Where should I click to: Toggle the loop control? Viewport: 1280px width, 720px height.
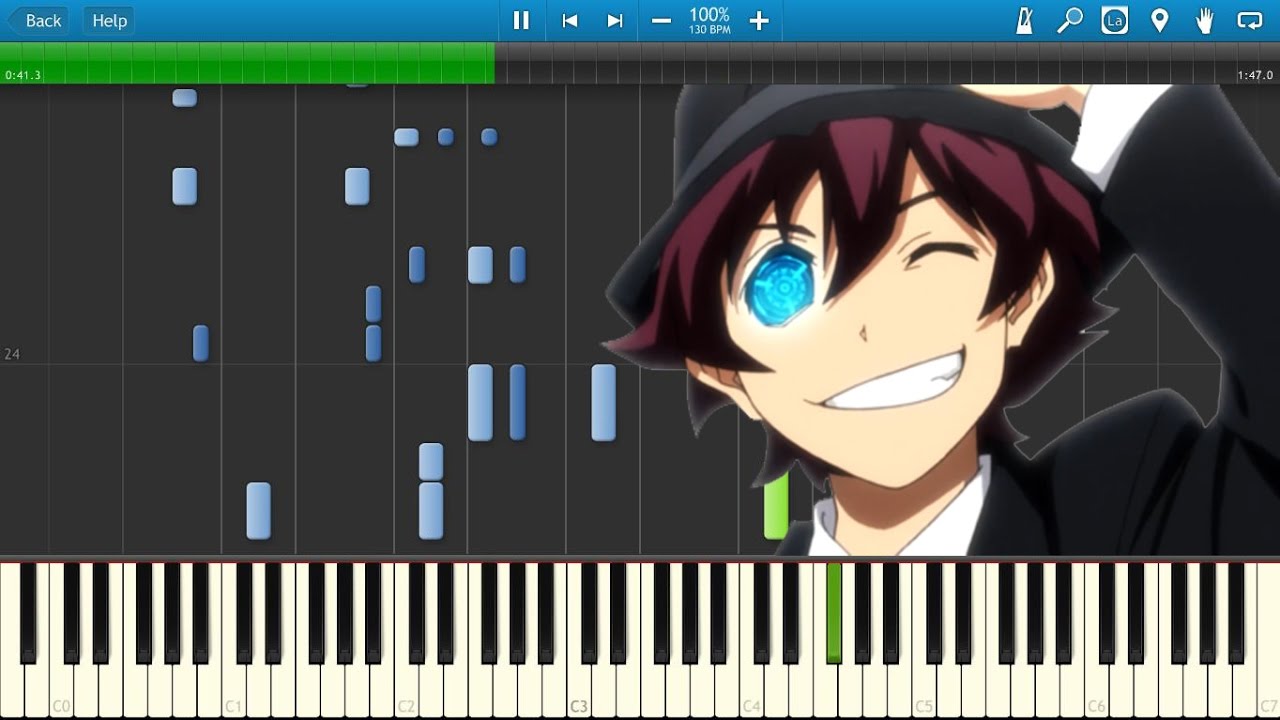pyautogui.click(x=1250, y=21)
